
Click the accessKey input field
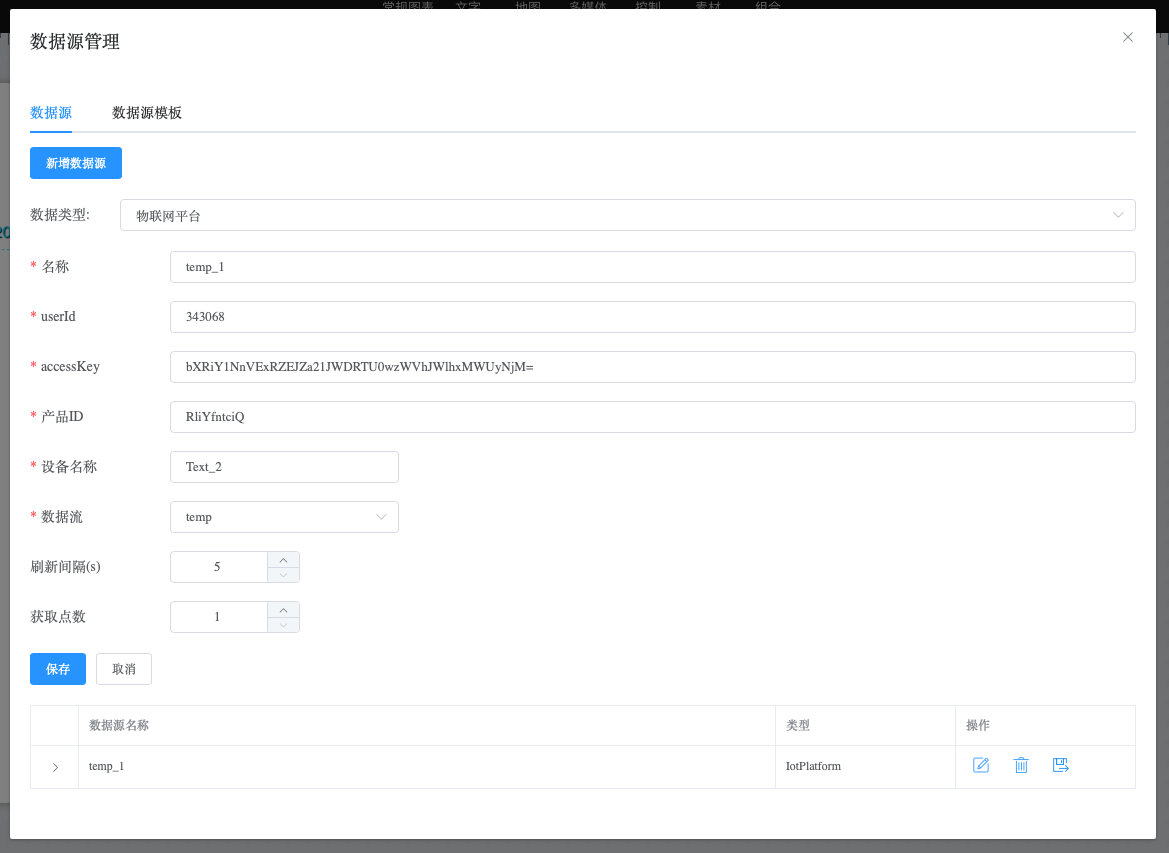tap(652, 367)
